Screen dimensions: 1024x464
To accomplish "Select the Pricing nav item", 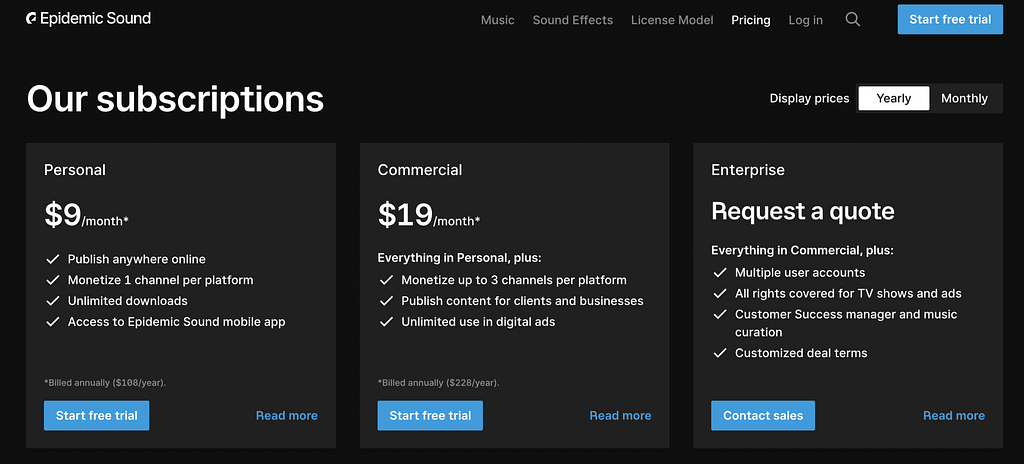I will point(750,20).
